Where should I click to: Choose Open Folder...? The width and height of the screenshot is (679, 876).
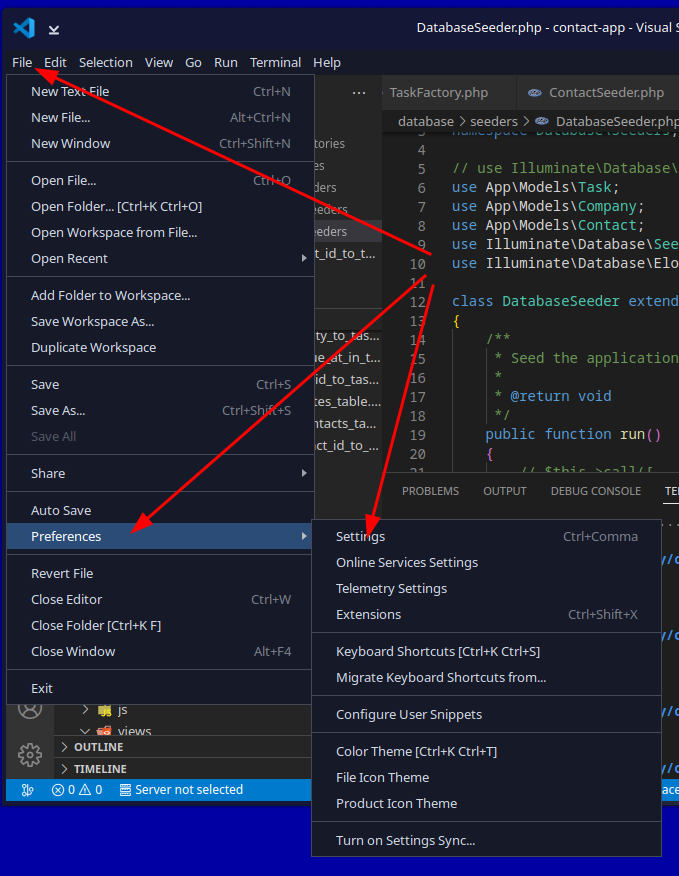159,207
